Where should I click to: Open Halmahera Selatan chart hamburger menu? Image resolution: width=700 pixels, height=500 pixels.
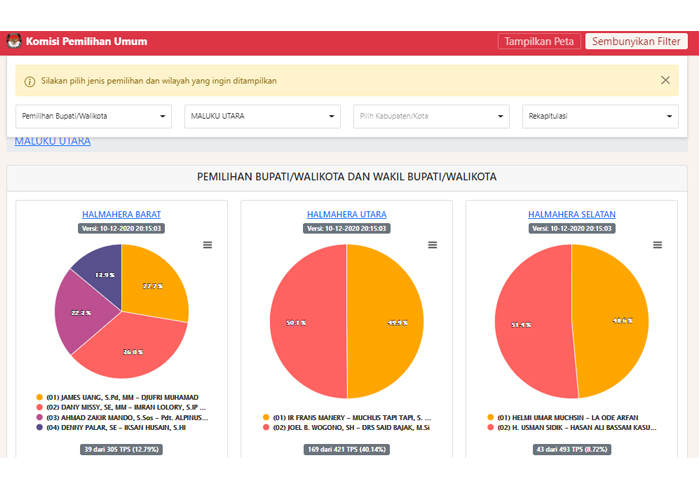pos(658,245)
